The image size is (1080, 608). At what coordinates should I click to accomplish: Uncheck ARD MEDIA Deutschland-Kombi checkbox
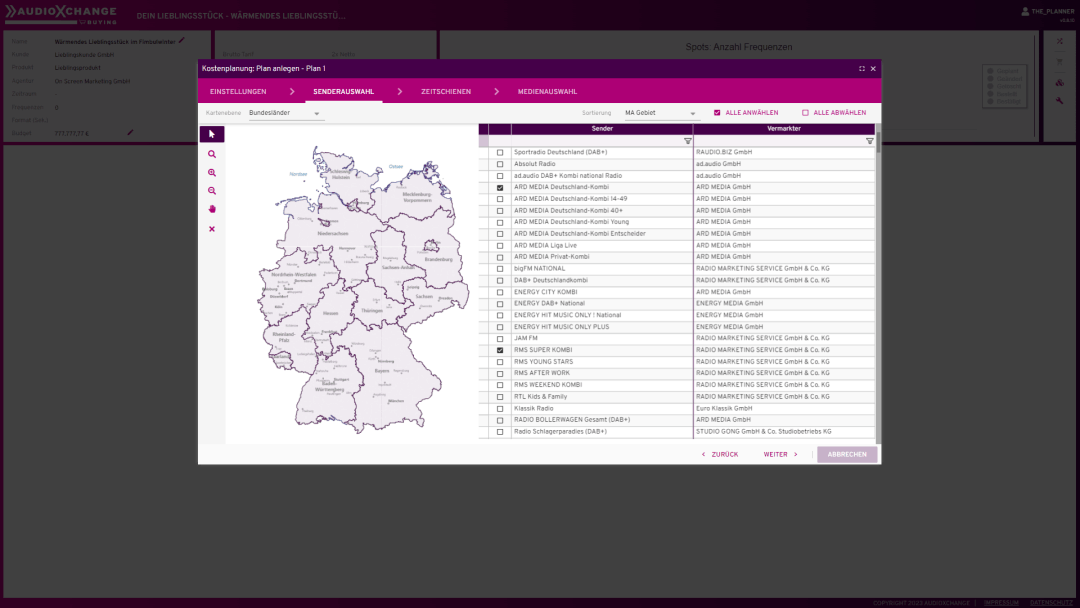coord(500,187)
